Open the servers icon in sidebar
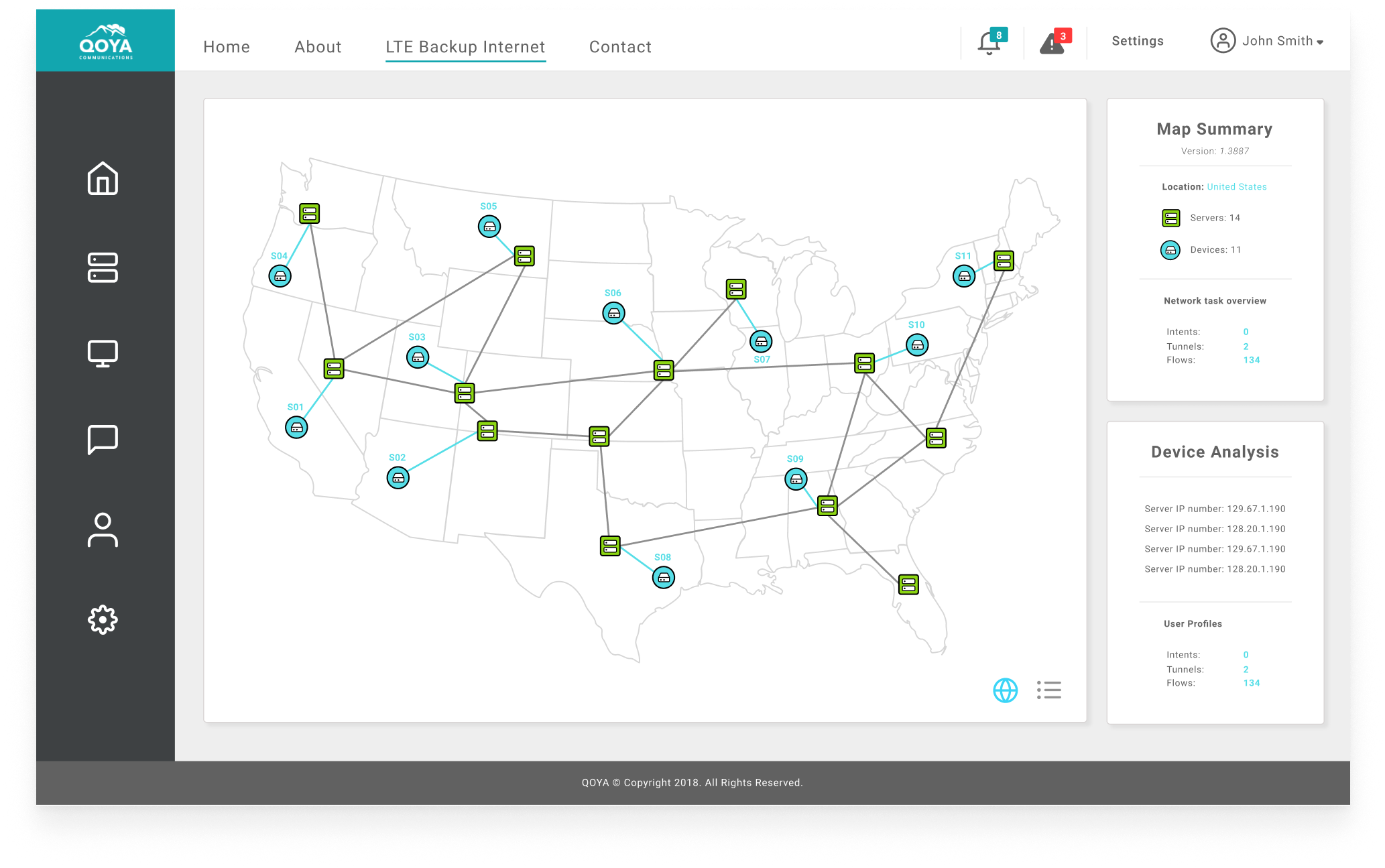 [103, 267]
